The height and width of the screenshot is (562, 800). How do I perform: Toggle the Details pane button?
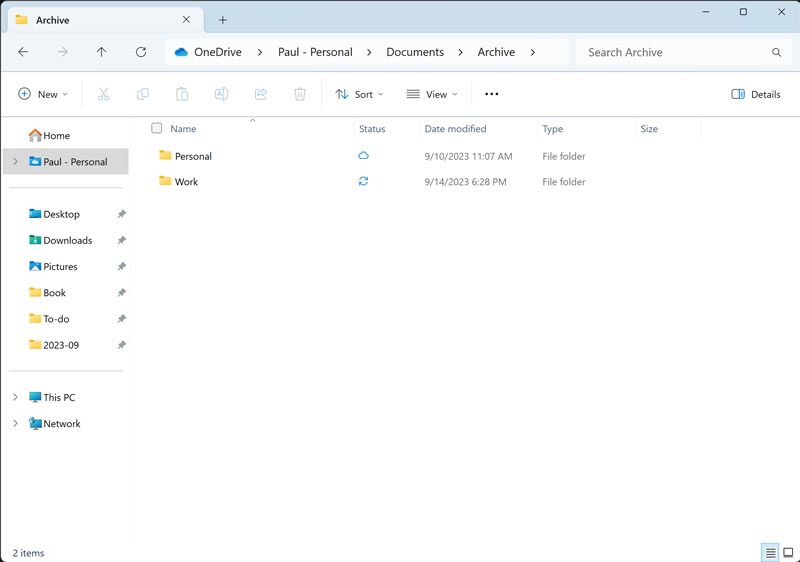(756, 94)
